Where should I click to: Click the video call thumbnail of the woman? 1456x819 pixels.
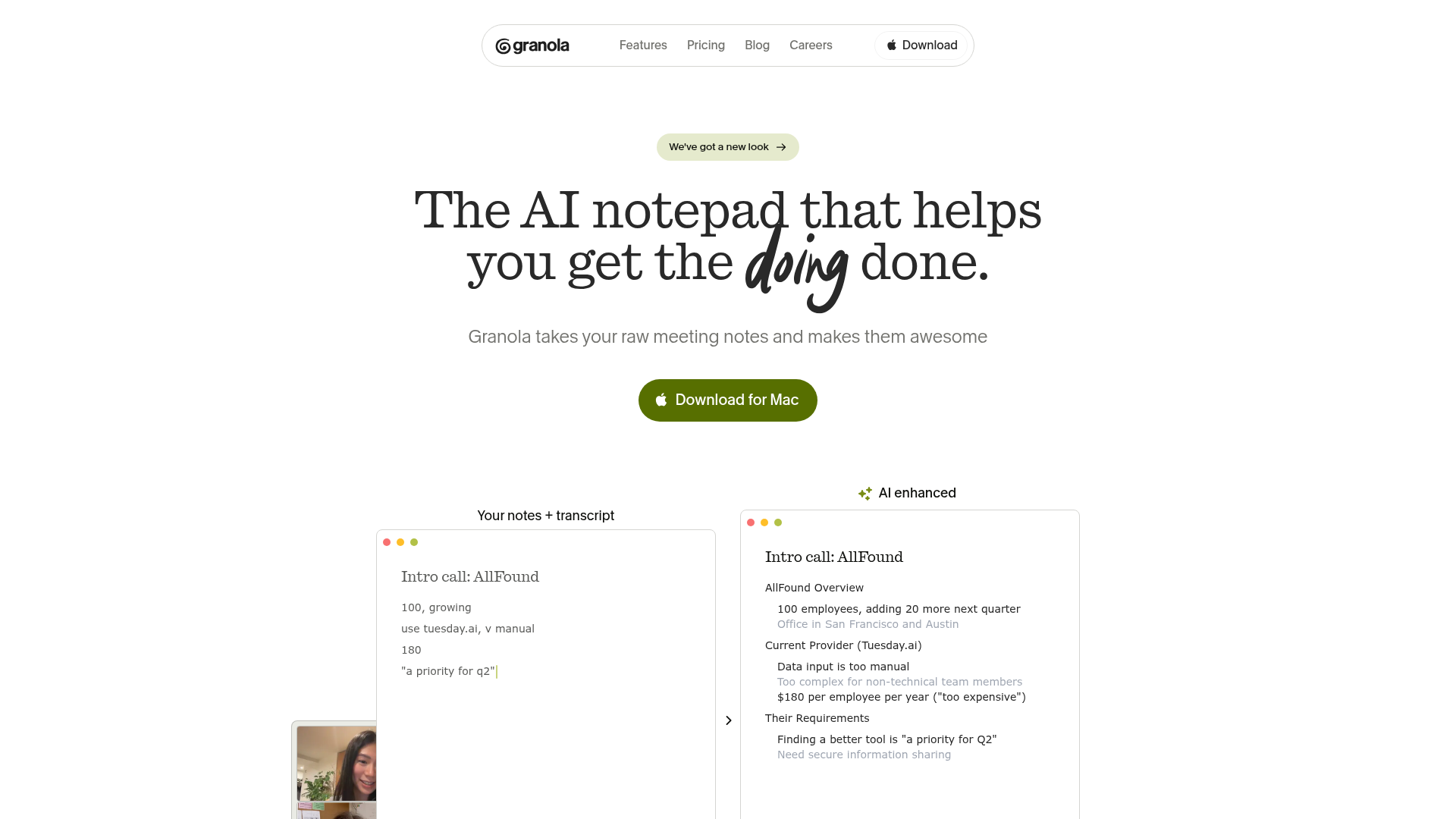[x=337, y=764]
